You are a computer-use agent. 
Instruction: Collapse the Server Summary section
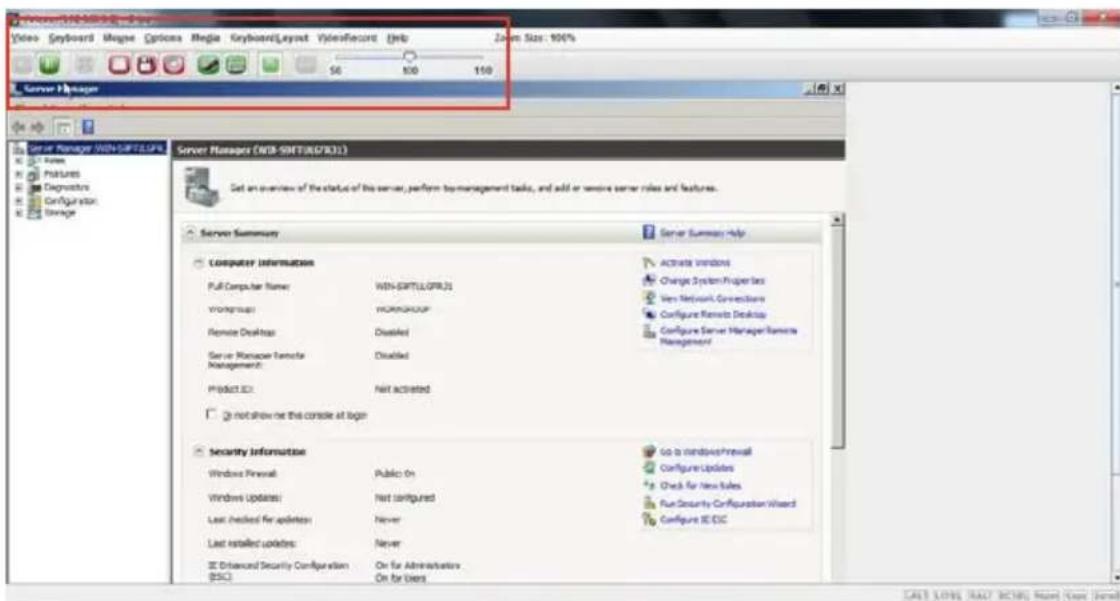pos(190,233)
